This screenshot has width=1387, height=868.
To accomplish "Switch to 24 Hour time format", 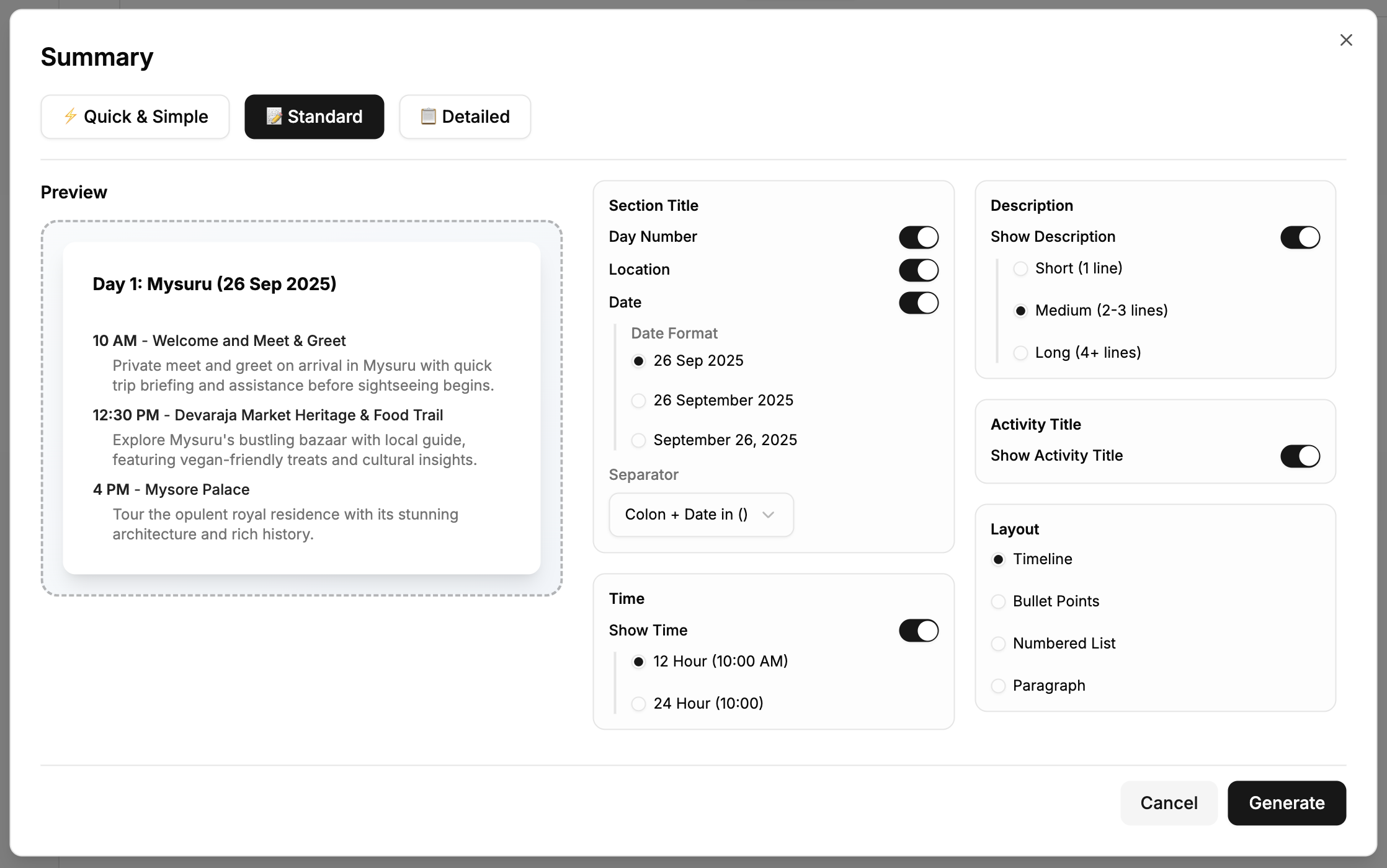I will pyautogui.click(x=638, y=704).
